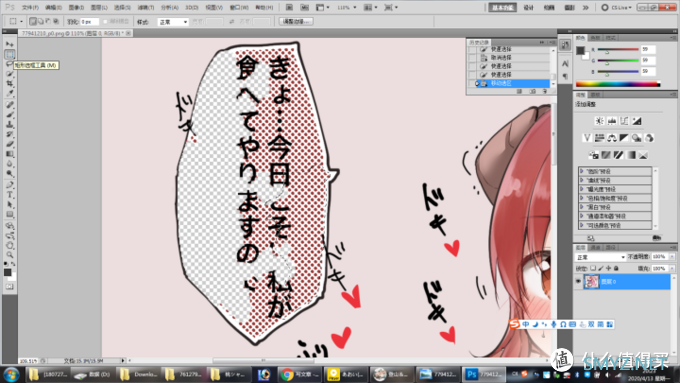680x383 pixels.
Task: Open the 窗口(W) menu
Action: point(239,7)
